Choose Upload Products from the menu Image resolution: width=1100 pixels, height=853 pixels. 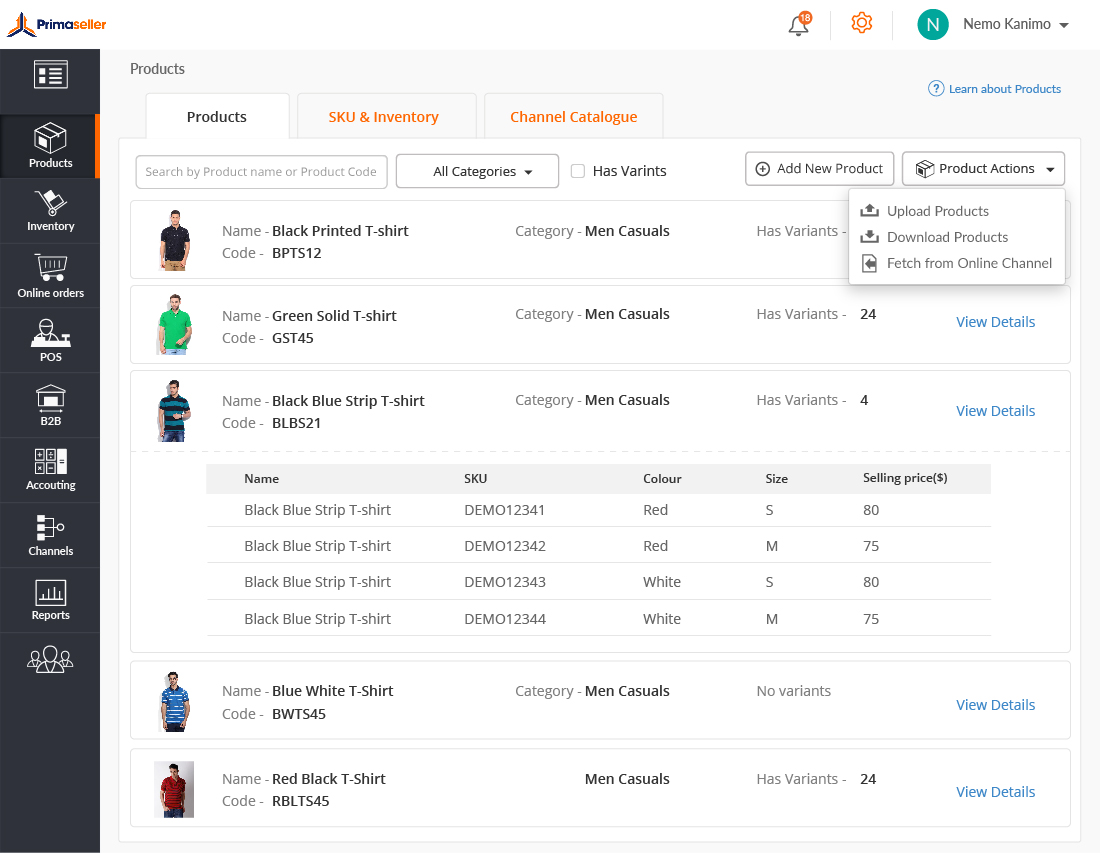937,211
